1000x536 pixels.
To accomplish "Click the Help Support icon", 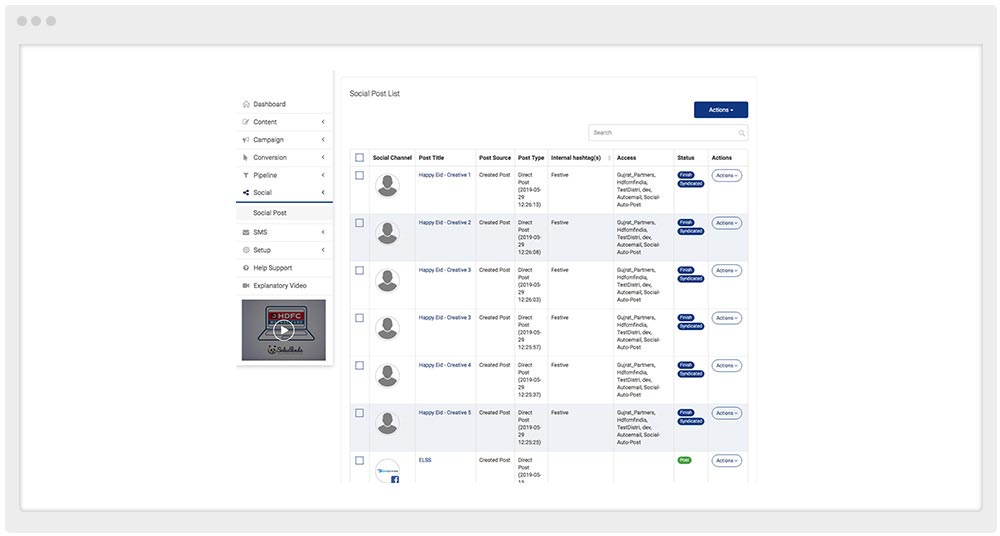I will (x=246, y=268).
